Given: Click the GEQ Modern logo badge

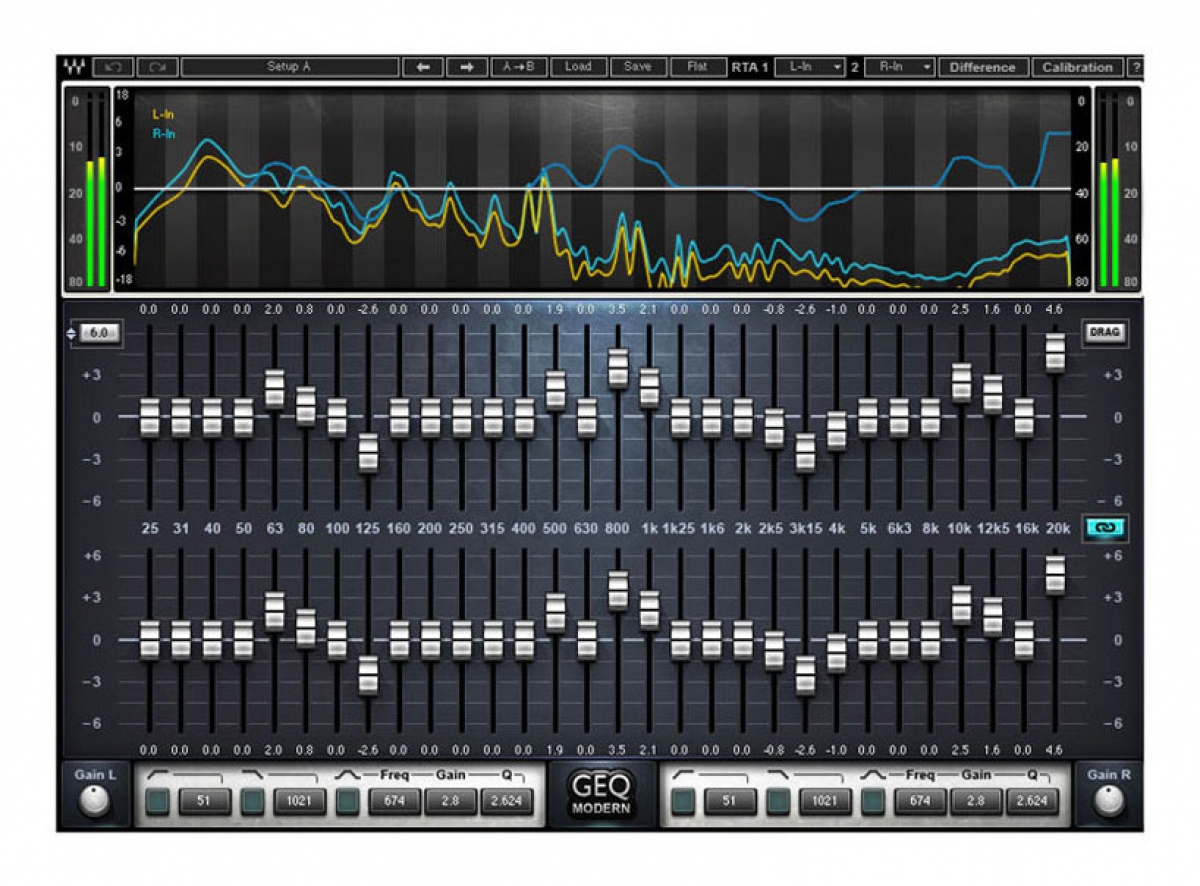Looking at the screenshot, I should (x=602, y=794).
